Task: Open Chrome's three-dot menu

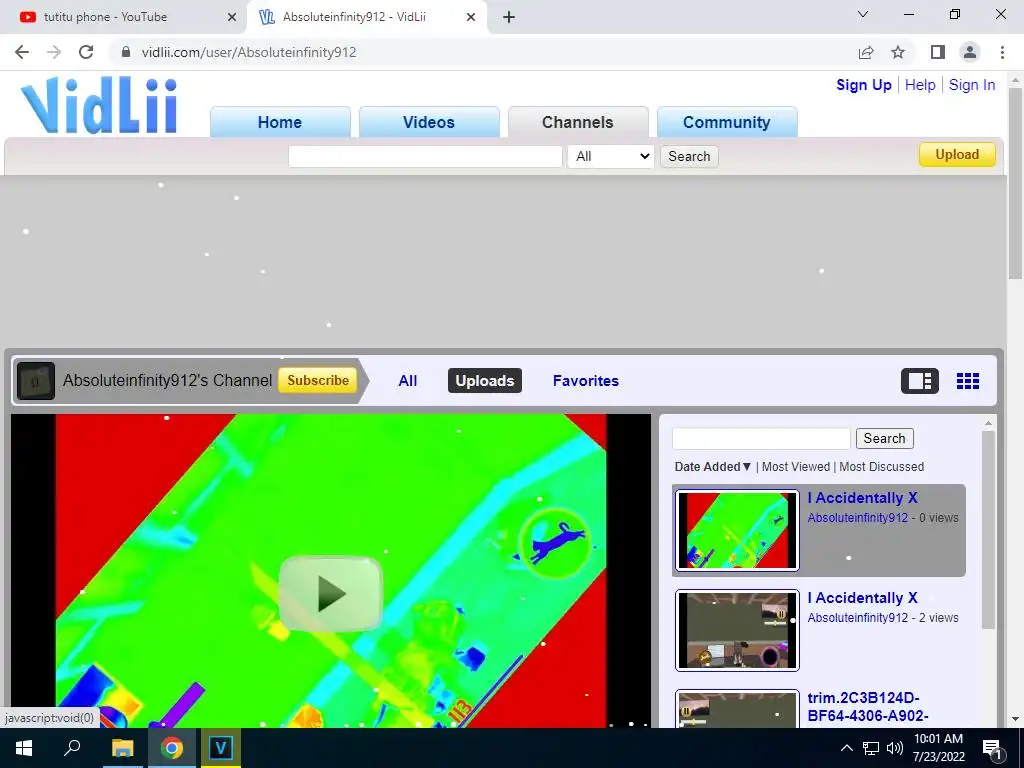Action: [1002, 52]
